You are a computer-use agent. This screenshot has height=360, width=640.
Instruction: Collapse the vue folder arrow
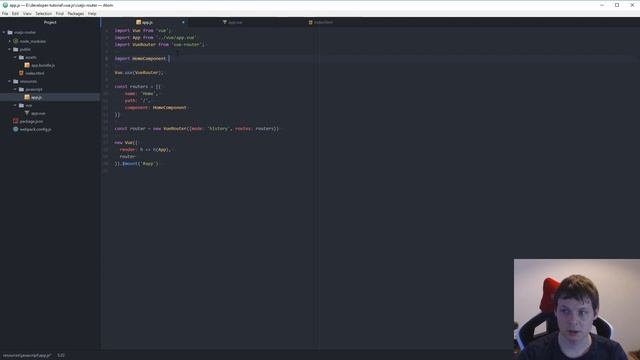click(16, 105)
